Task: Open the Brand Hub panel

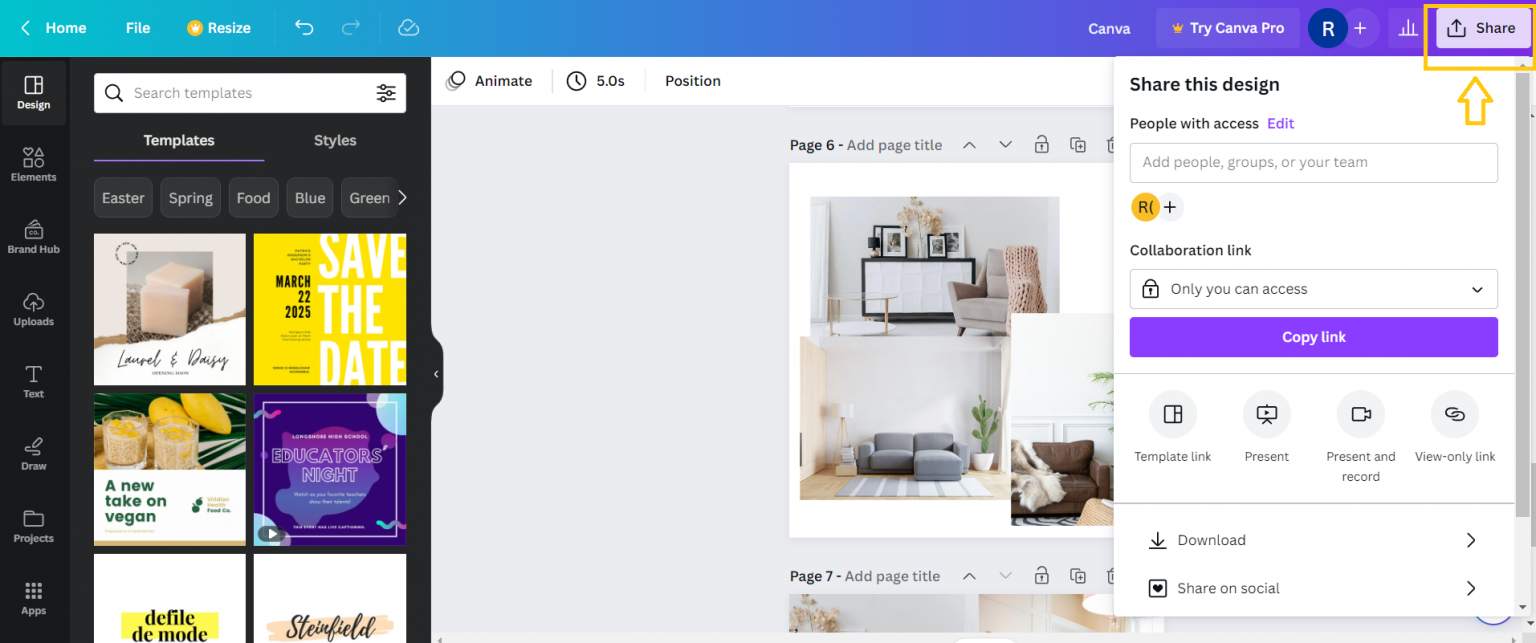Action: coord(34,237)
